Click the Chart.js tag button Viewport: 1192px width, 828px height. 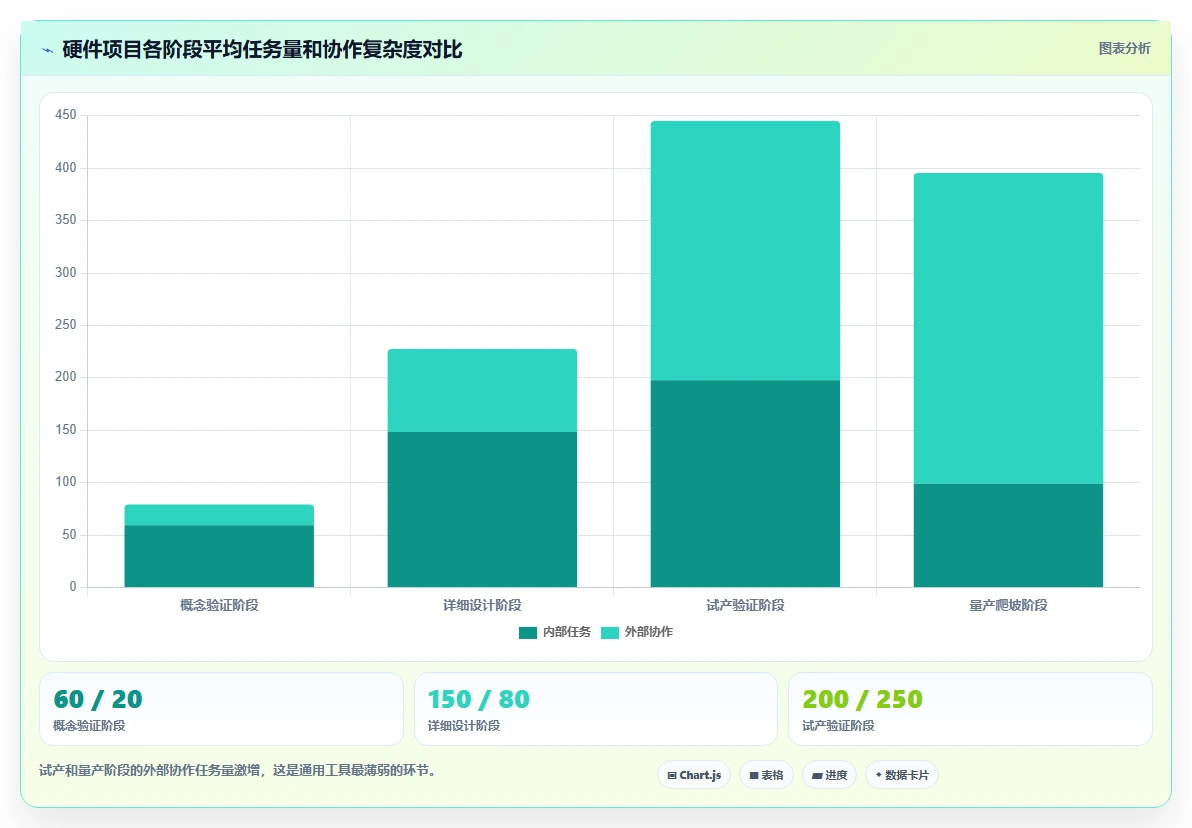pyautogui.click(x=694, y=775)
